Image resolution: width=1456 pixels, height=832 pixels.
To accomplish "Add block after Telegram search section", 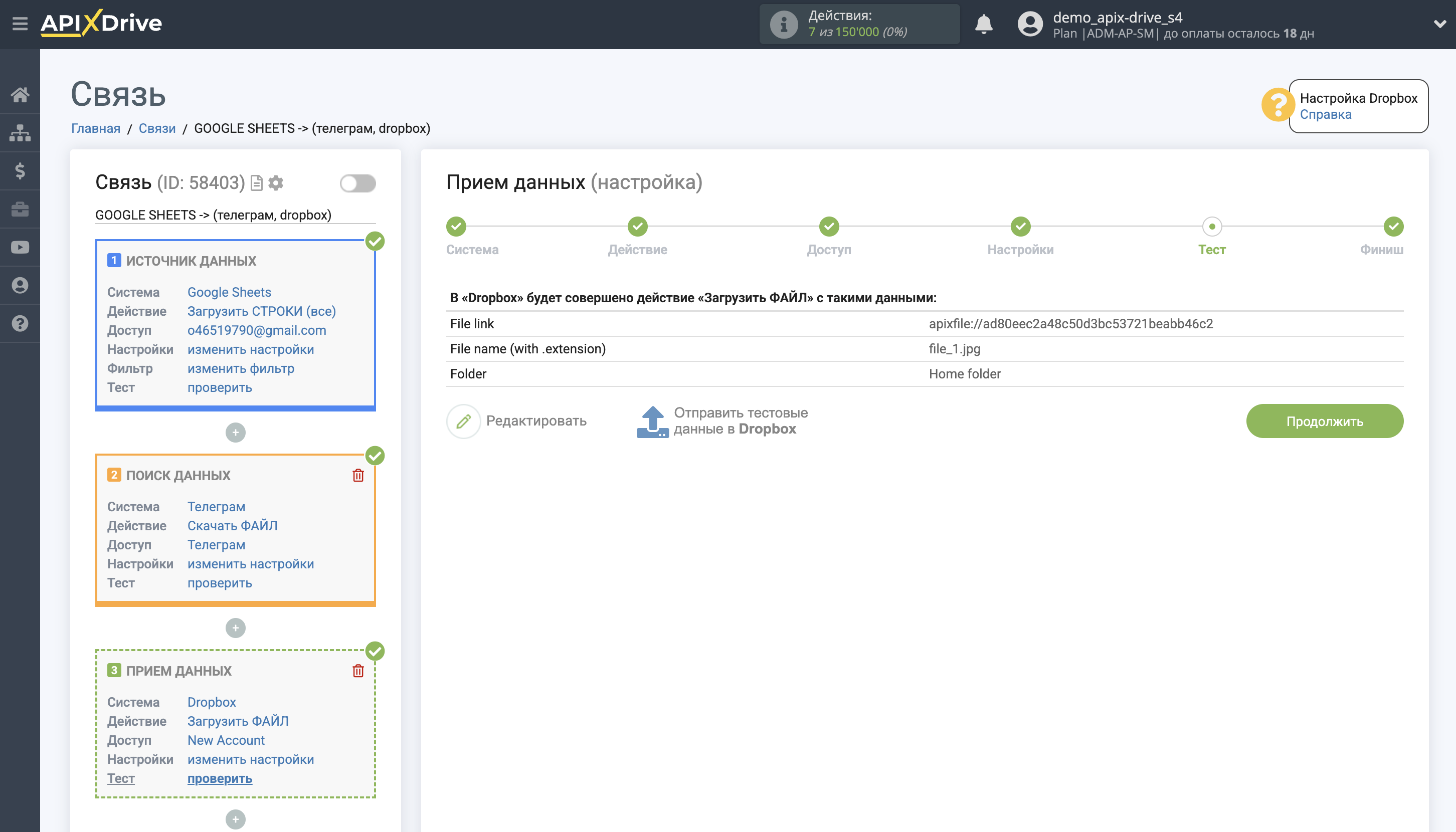I will (235, 628).
